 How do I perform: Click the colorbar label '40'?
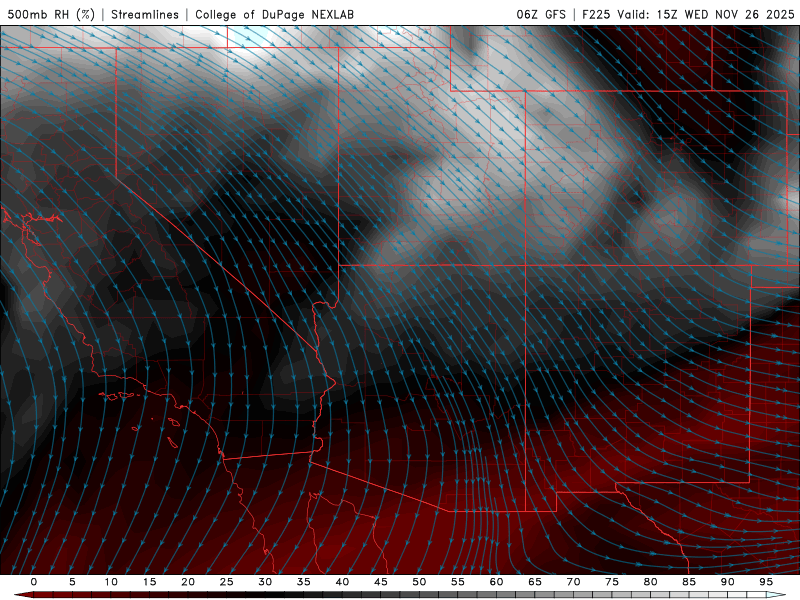click(x=342, y=582)
